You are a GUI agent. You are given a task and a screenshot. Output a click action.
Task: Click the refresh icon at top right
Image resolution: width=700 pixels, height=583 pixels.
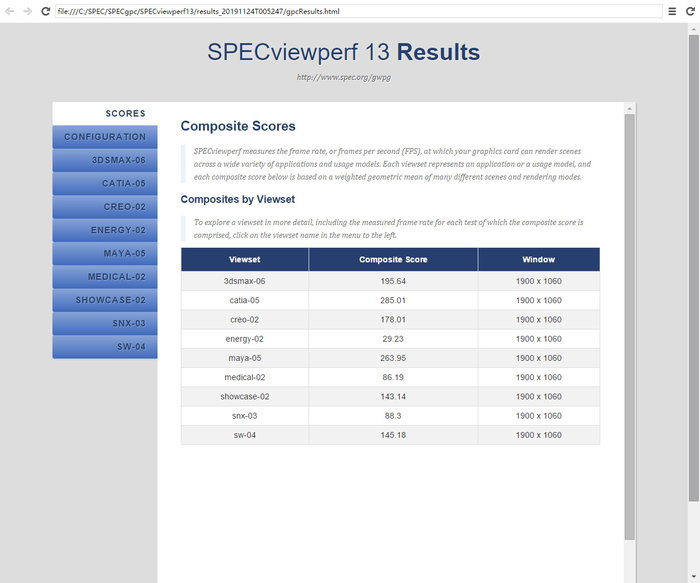point(690,11)
